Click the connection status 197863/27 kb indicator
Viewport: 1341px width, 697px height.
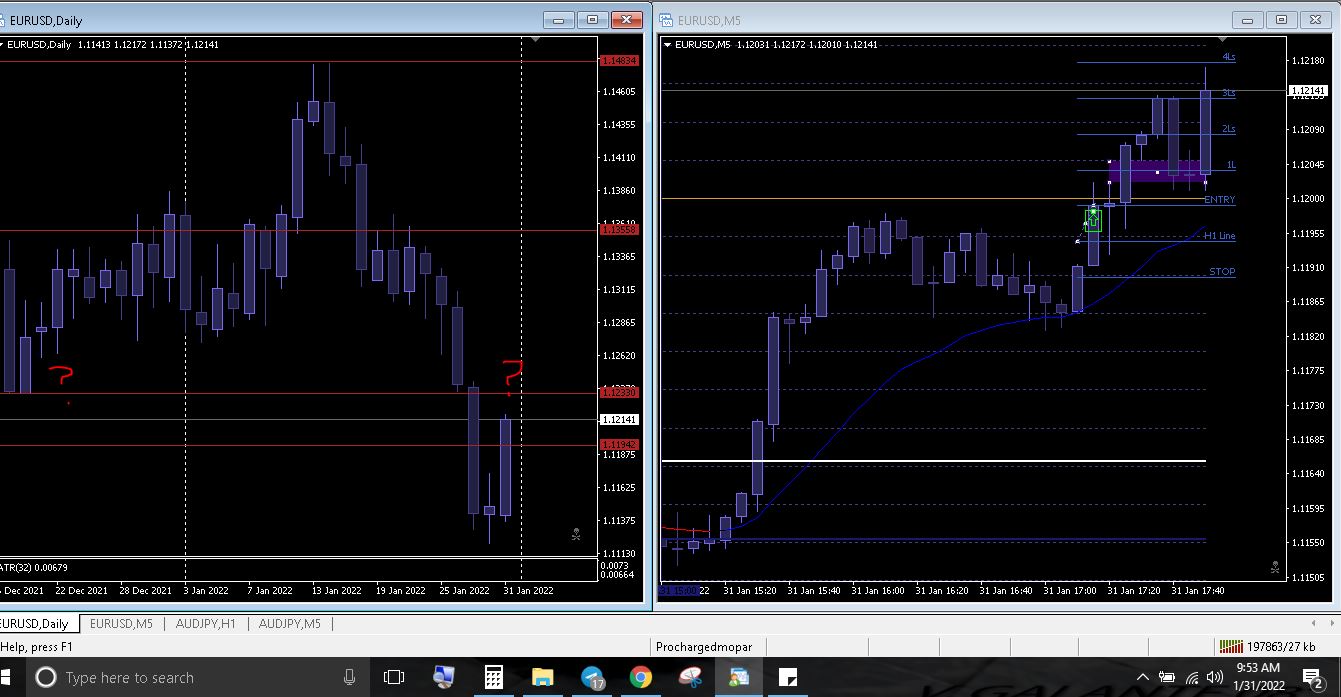click(1268, 647)
